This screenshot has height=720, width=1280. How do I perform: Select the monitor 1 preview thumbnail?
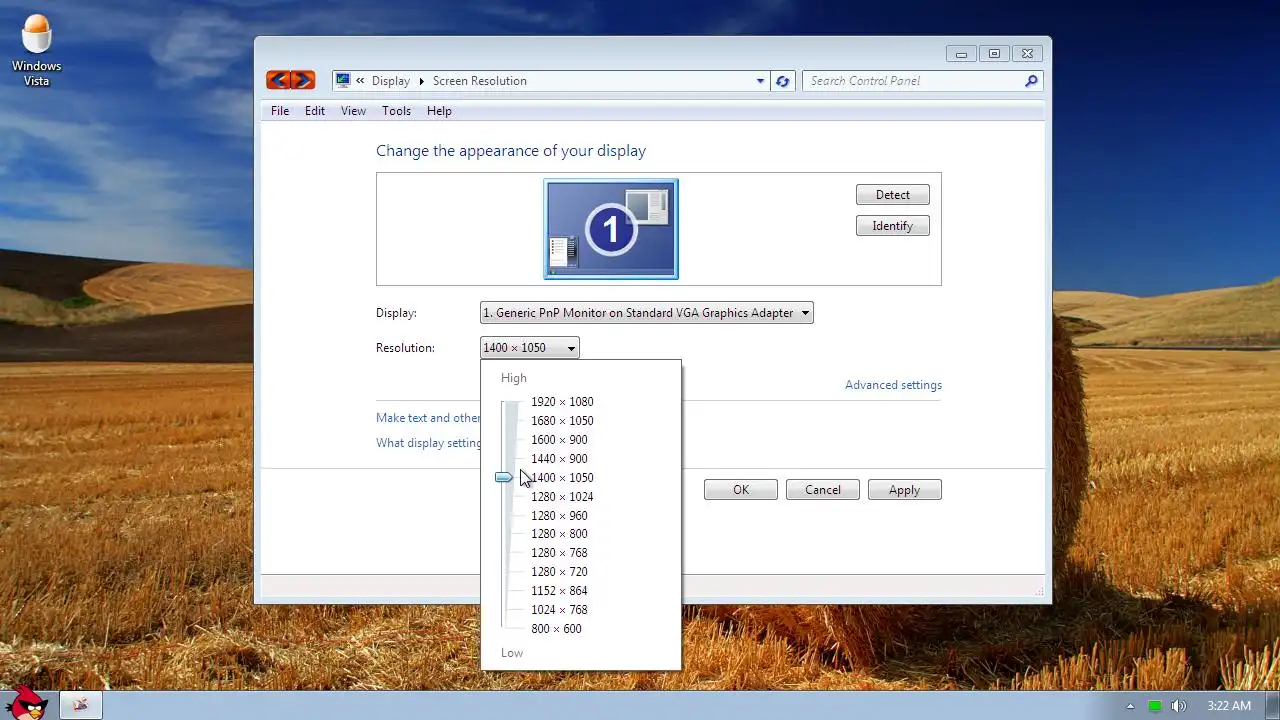click(x=611, y=229)
